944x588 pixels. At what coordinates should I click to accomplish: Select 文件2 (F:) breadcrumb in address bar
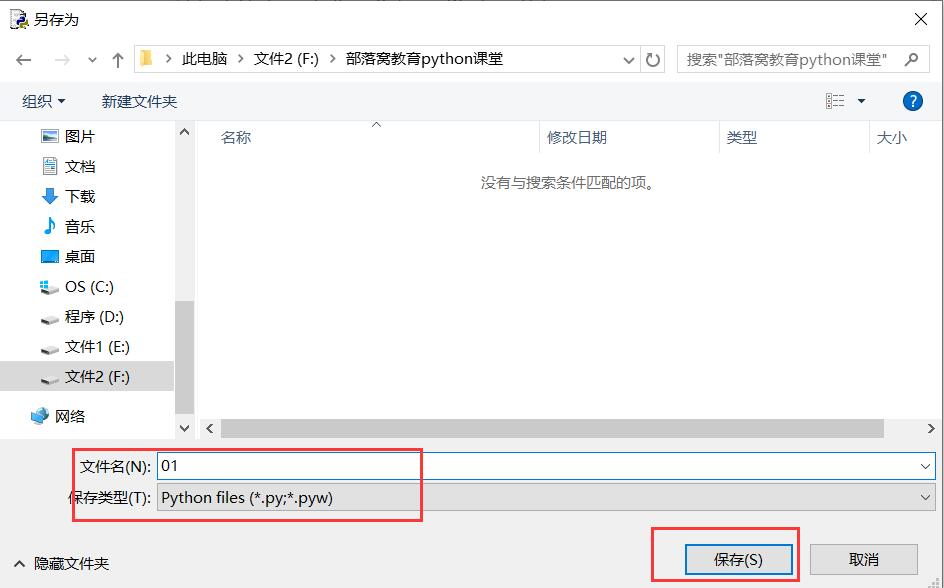(x=286, y=59)
